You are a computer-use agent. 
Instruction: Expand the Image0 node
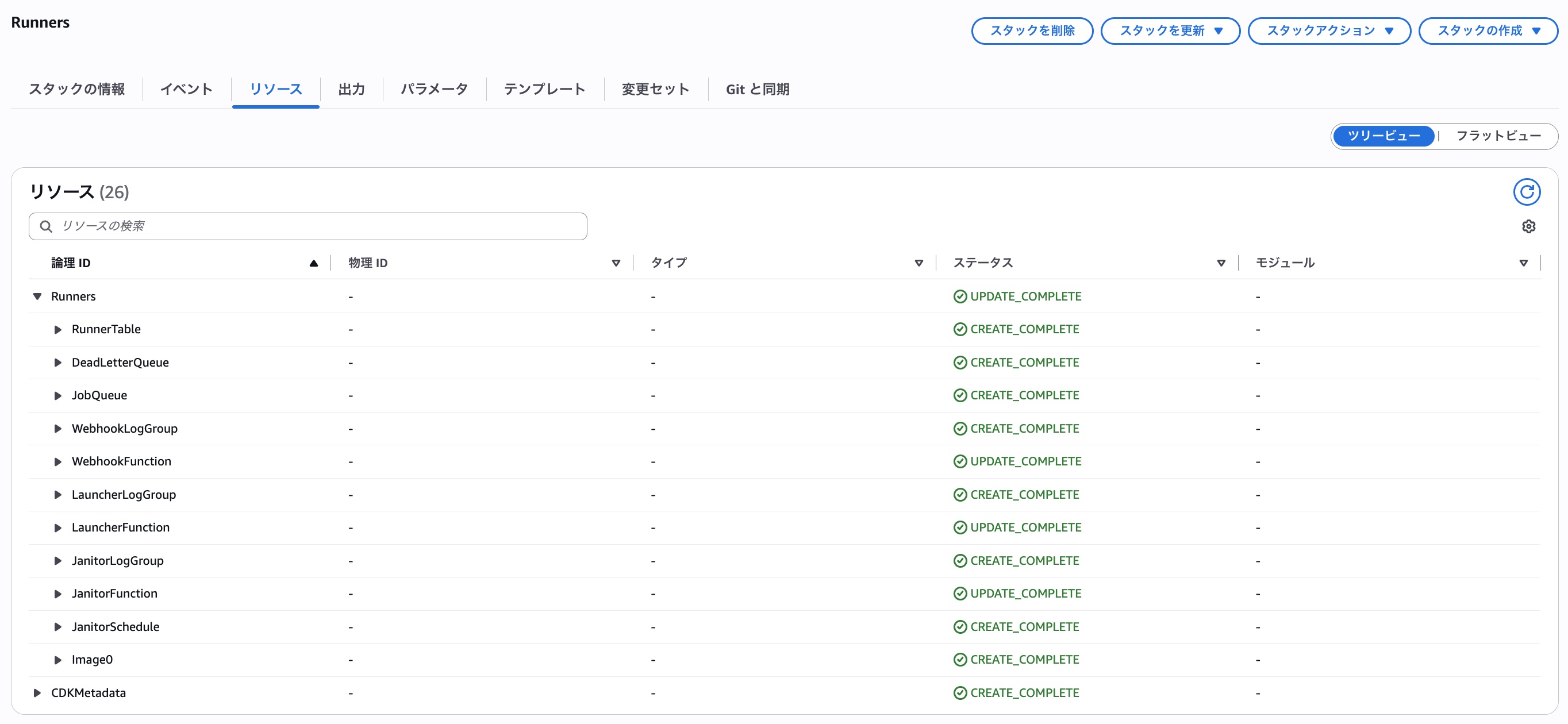[58, 660]
